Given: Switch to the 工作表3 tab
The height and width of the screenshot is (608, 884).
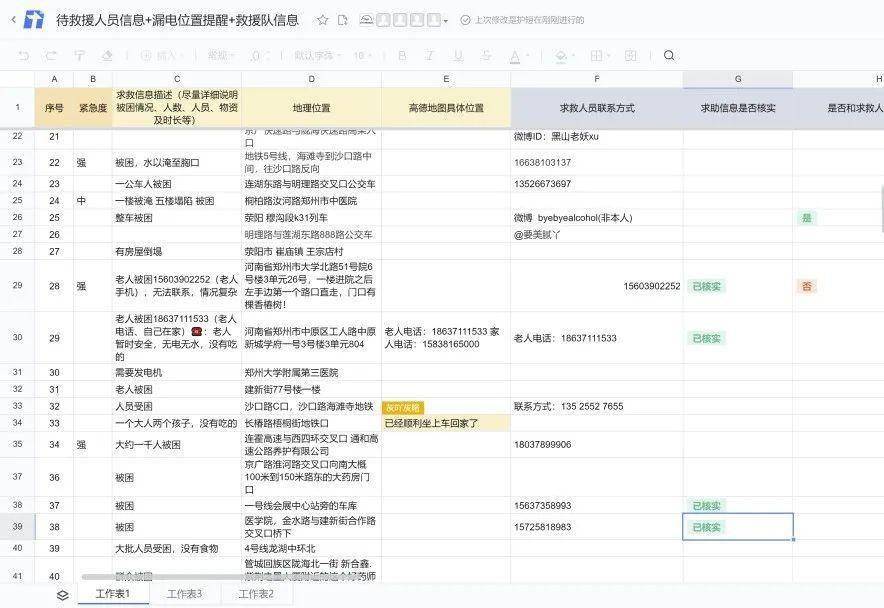Looking at the screenshot, I should tap(184, 594).
